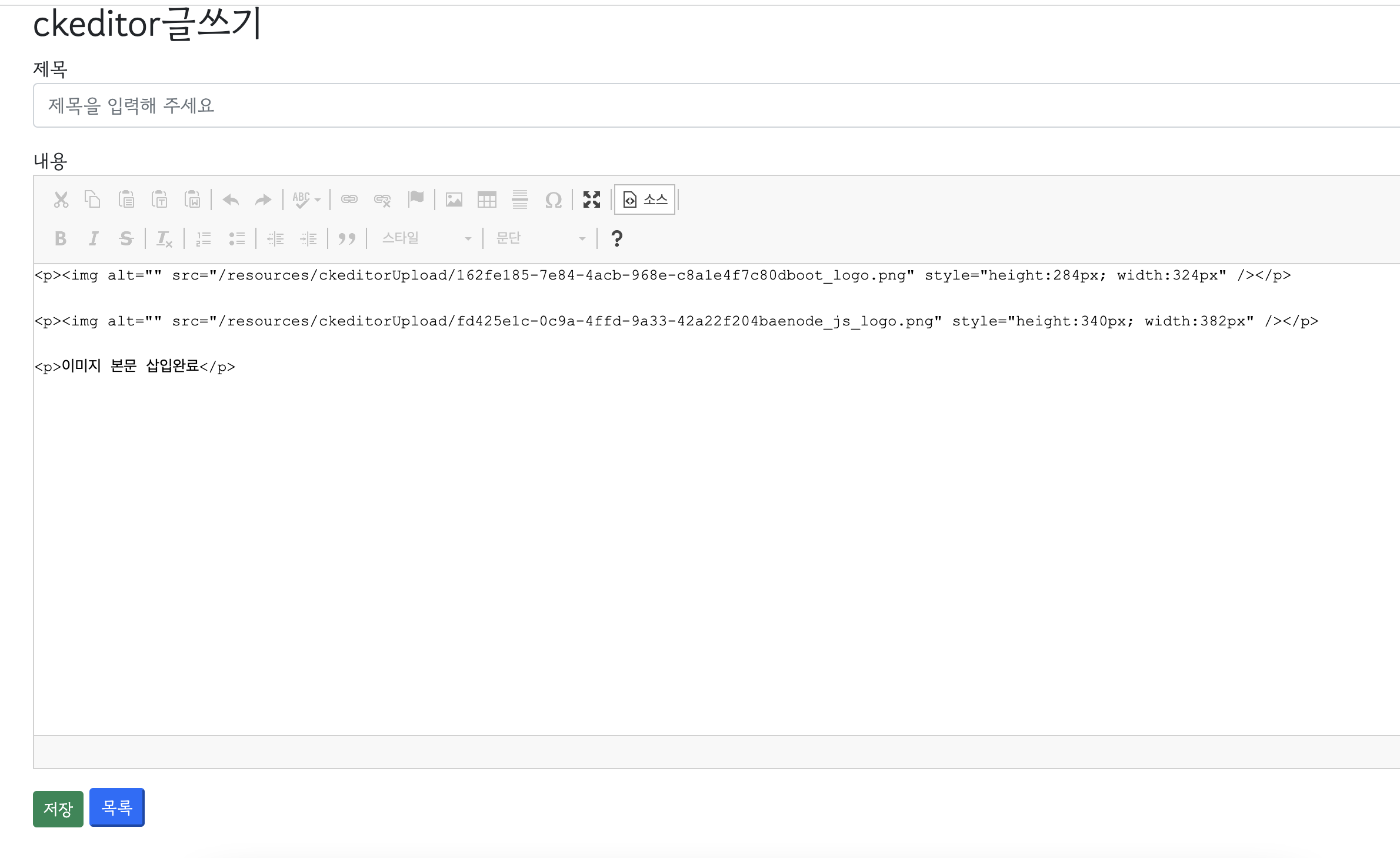The height and width of the screenshot is (858, 1400).
Task: Expand the spell check ABC dropdown
Action: (307, 200)
